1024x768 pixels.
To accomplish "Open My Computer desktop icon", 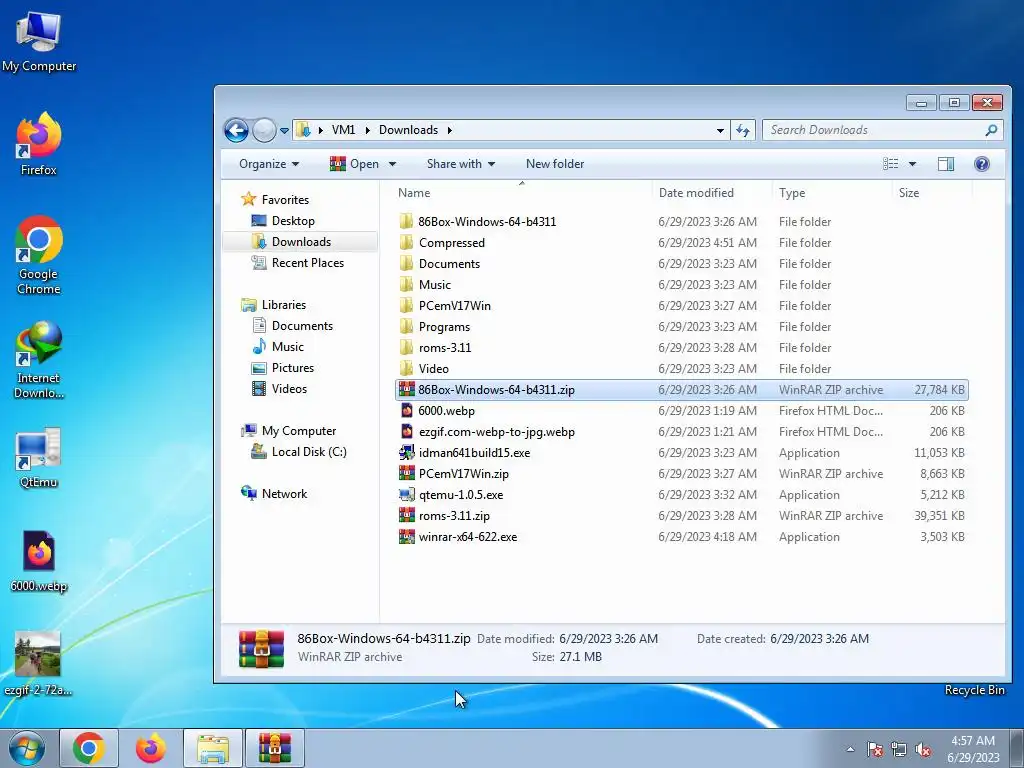I will pyautogui.click(x=39, y=41).
